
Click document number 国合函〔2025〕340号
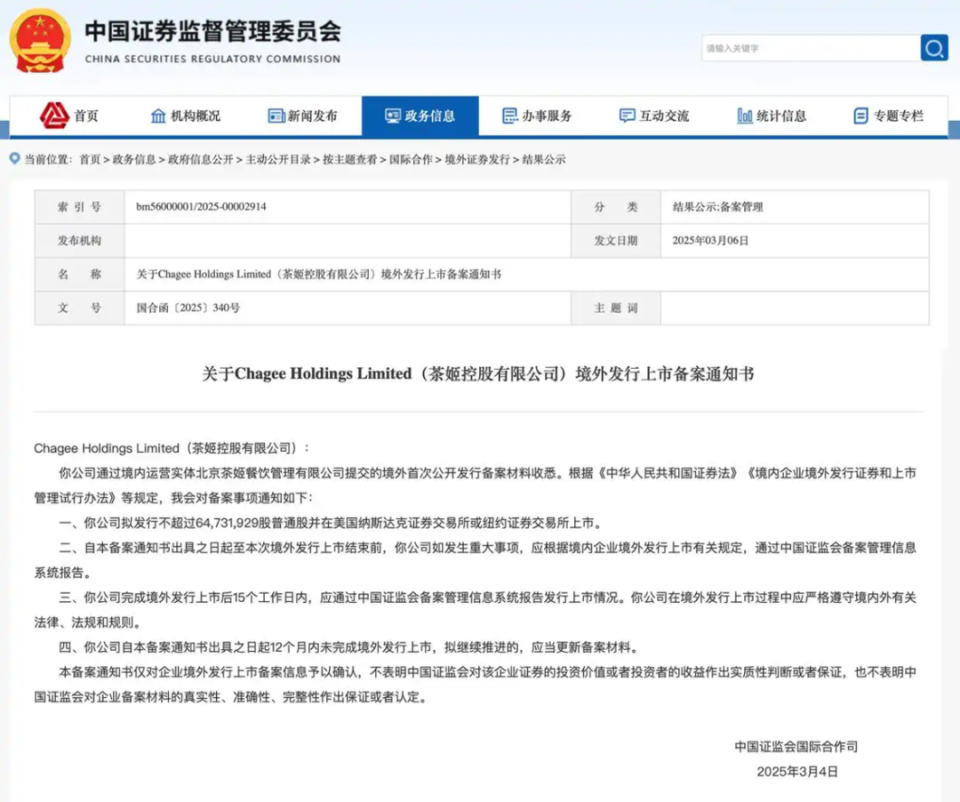[x=188, y=308]
